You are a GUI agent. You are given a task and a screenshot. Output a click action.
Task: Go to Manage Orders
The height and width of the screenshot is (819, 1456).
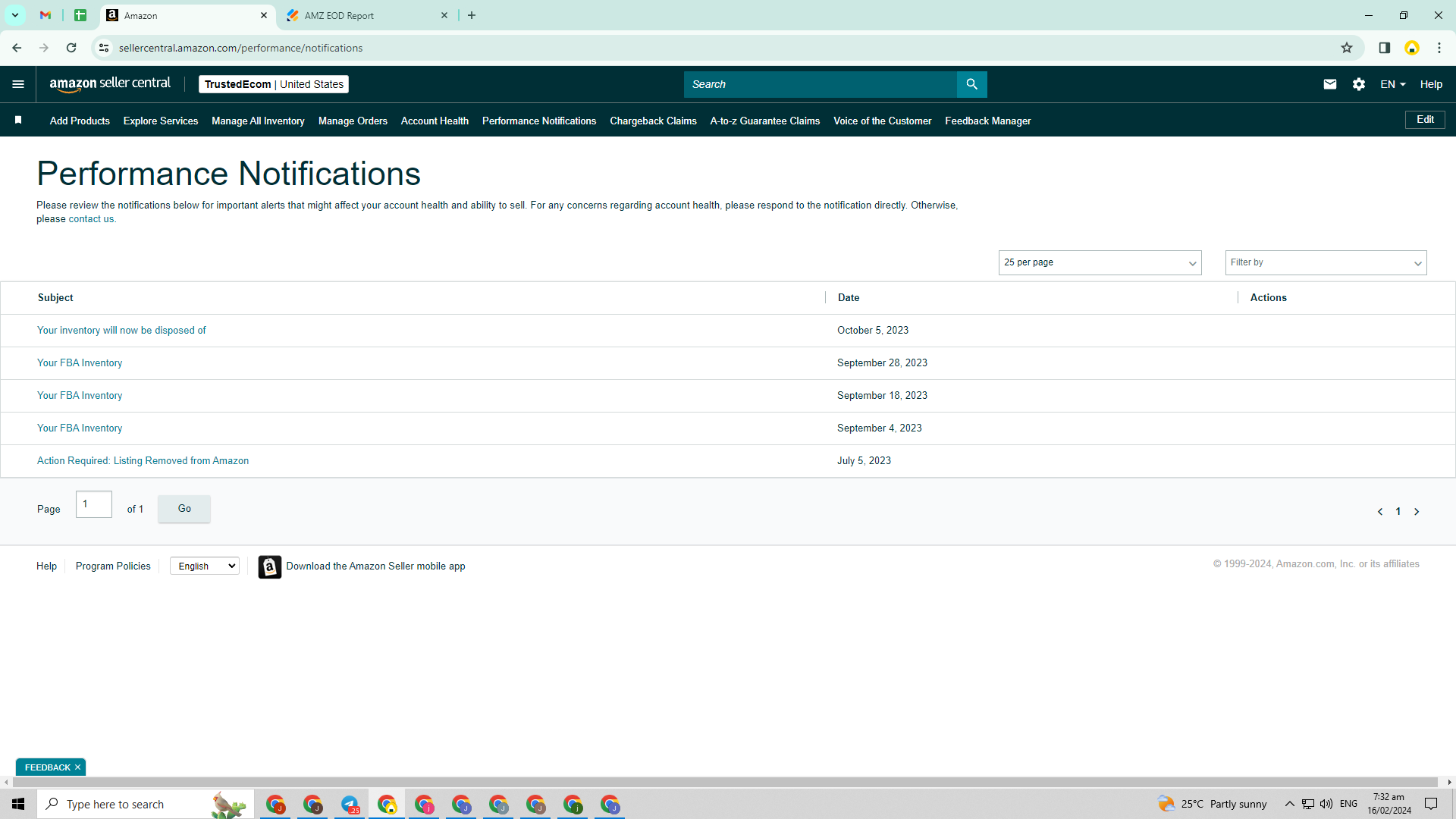pos(353,121)
